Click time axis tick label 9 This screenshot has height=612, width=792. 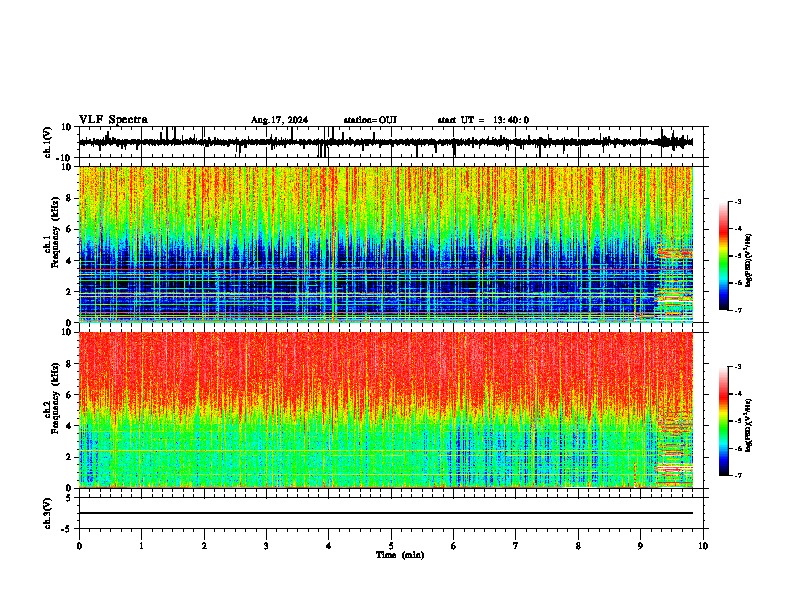click(x=640, y=546)
